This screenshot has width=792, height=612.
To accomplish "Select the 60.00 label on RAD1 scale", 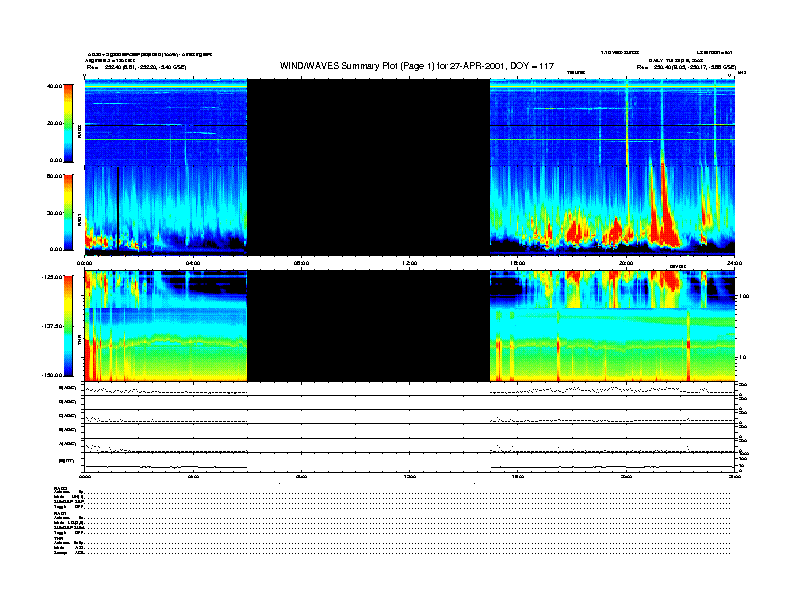I will (54, 176).
